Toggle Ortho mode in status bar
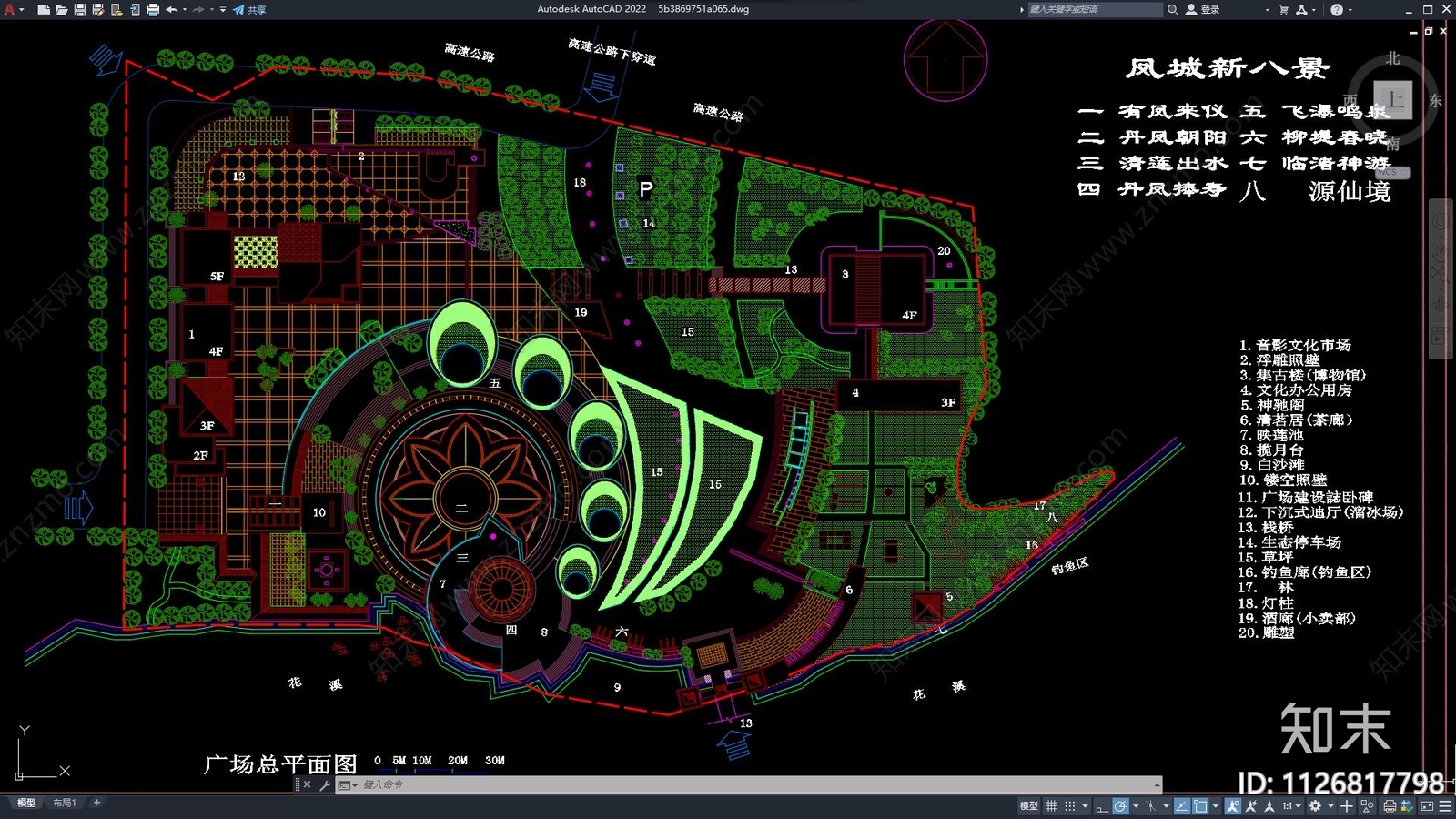The width and height of the screenshot is (1456, 819). coord(1102,805)
